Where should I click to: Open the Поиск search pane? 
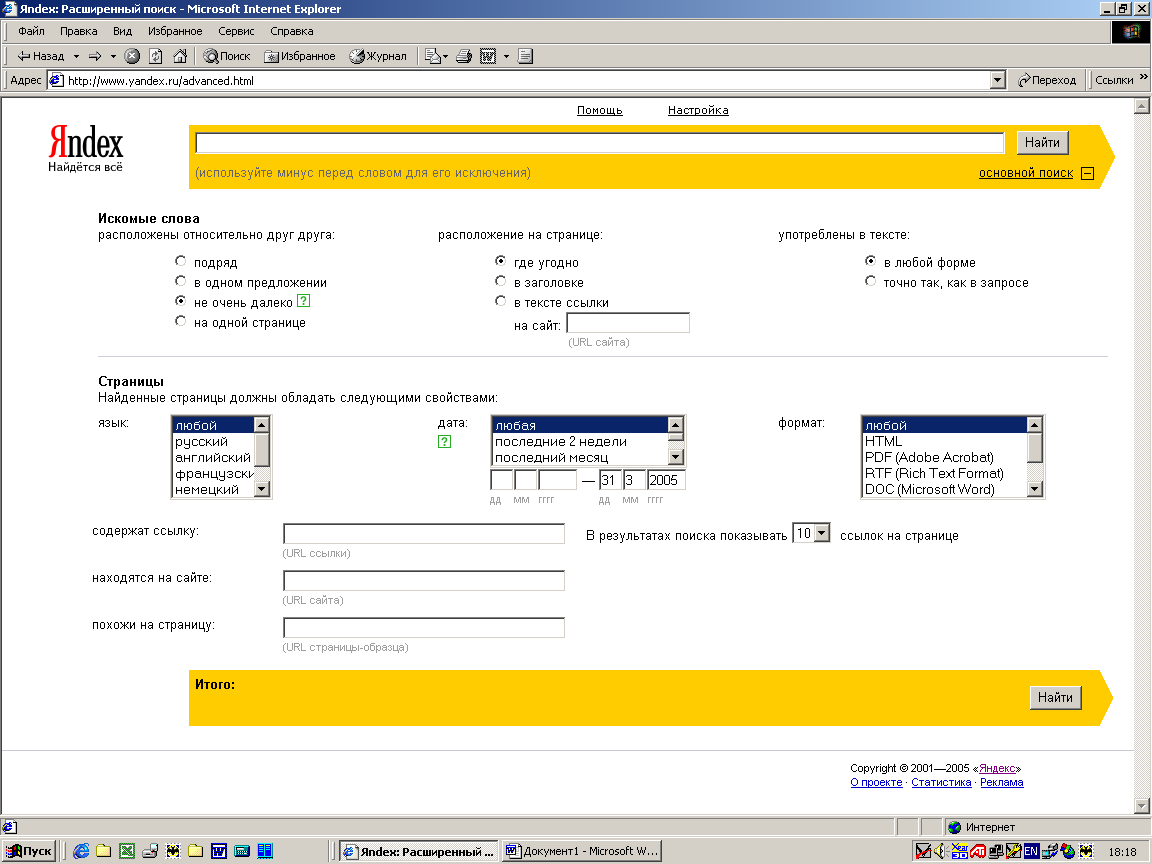point(227,56)
